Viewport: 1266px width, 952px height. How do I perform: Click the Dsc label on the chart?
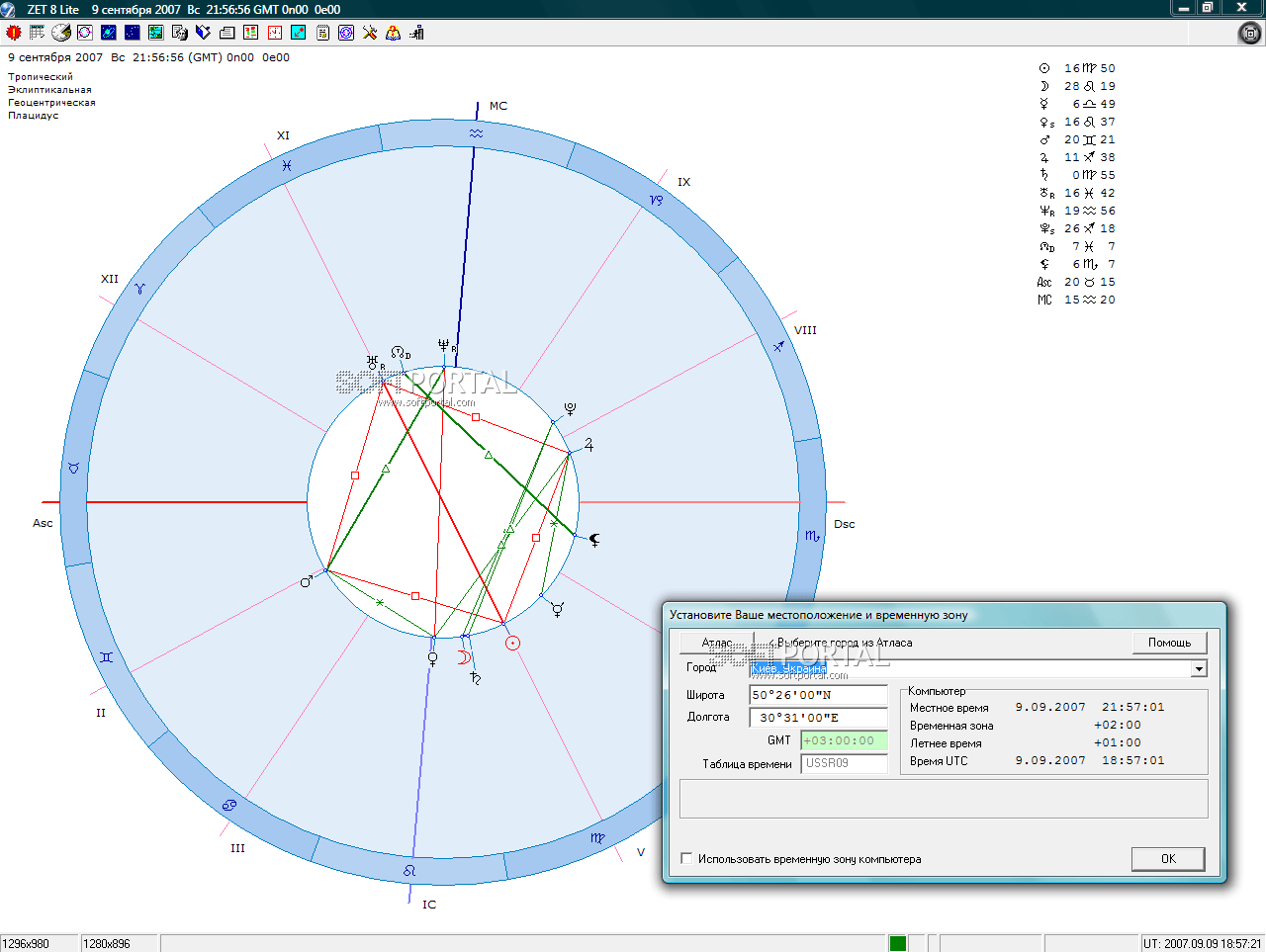click(845, 524)
